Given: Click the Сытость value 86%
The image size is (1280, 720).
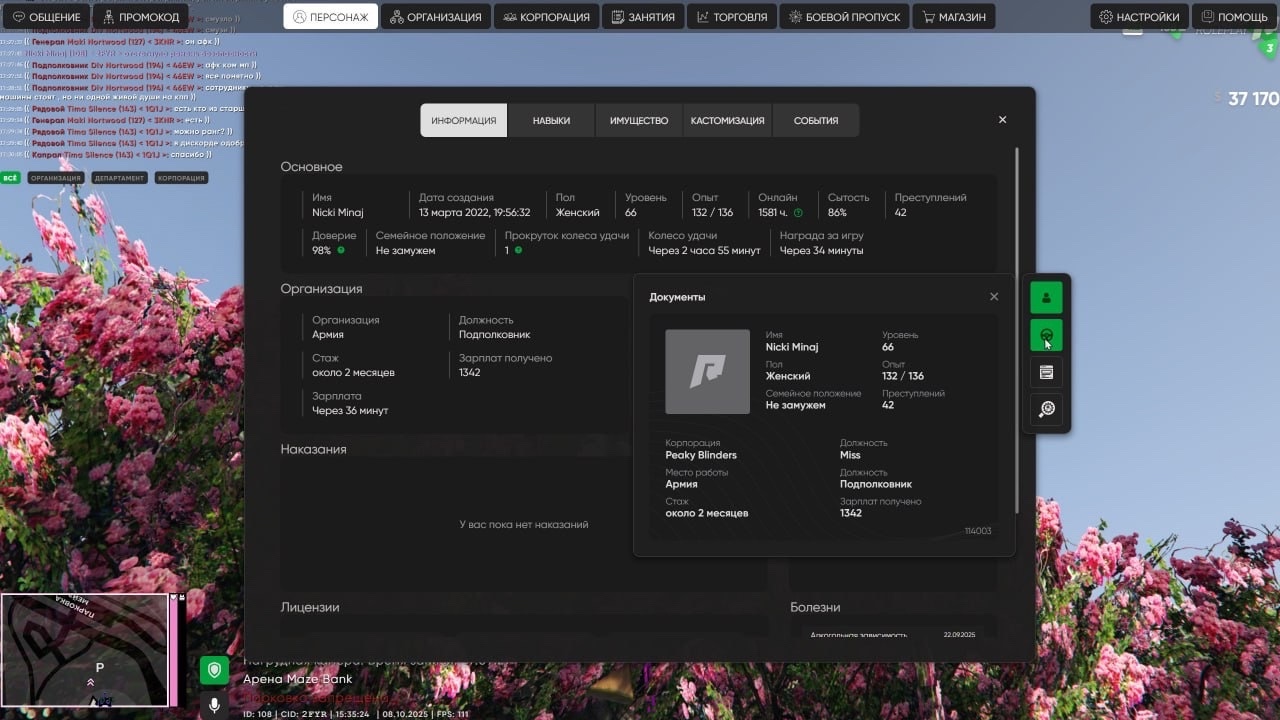Looking at the screenshot, I should point(837,213).
